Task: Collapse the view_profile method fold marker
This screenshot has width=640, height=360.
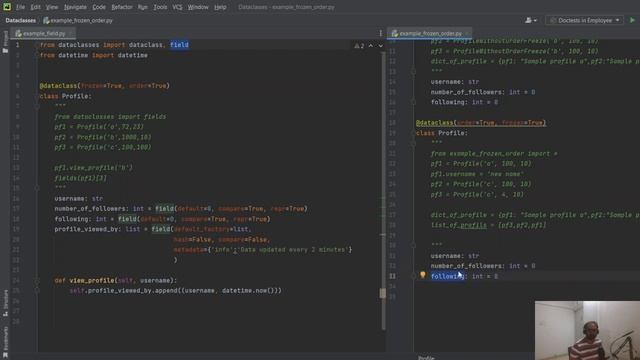Action: coord(37,280)
